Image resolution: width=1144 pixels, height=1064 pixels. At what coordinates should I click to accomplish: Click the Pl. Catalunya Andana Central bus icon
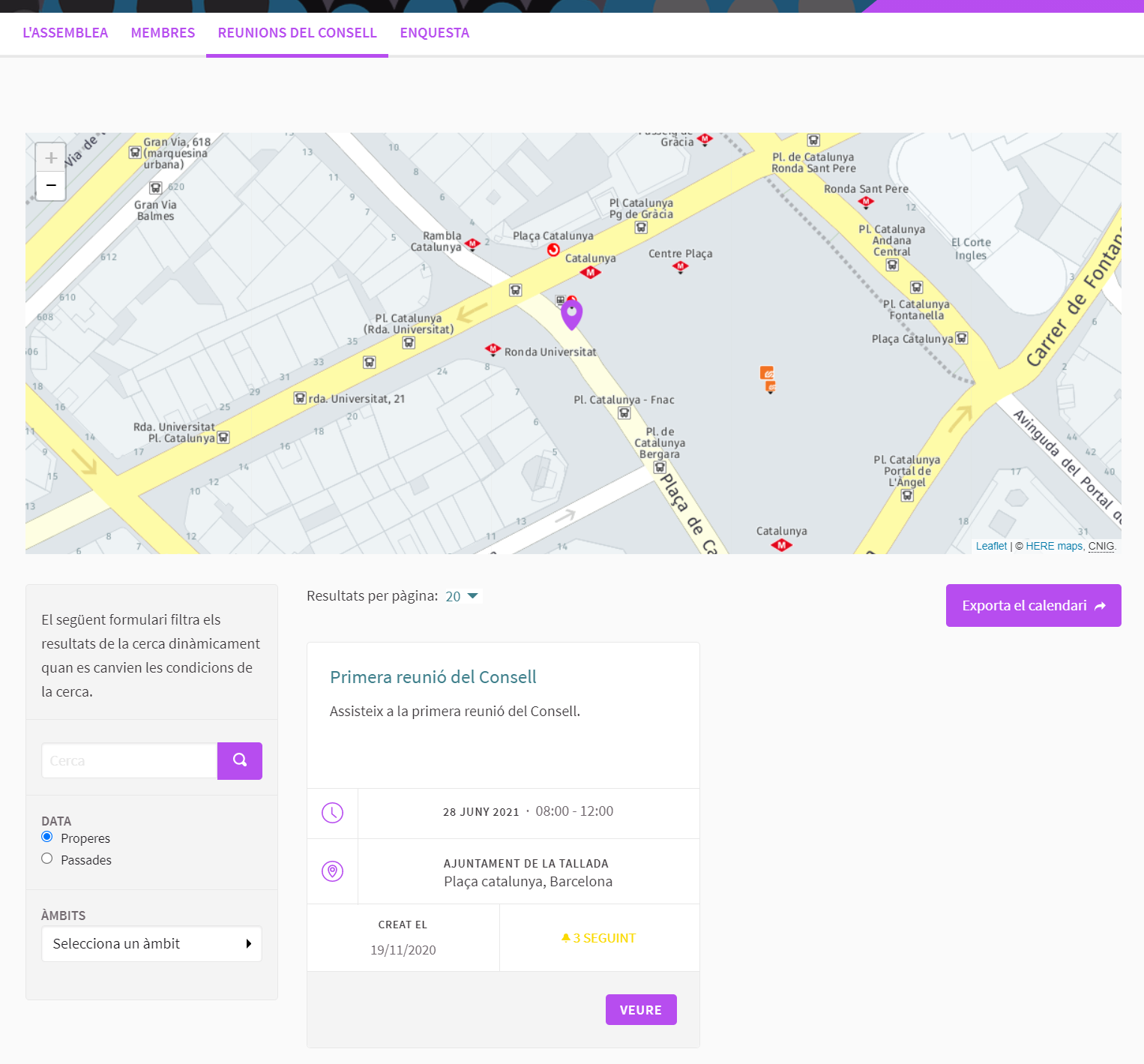click(892, 265)
